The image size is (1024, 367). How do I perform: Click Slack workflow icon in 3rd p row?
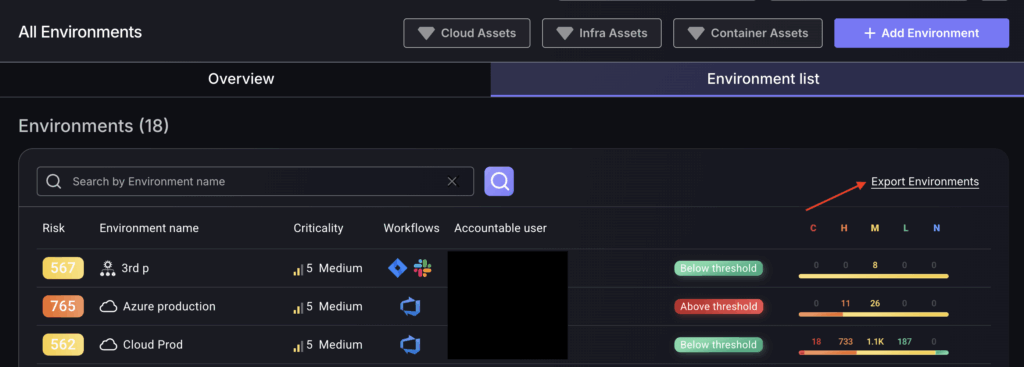tap(423, 268)
